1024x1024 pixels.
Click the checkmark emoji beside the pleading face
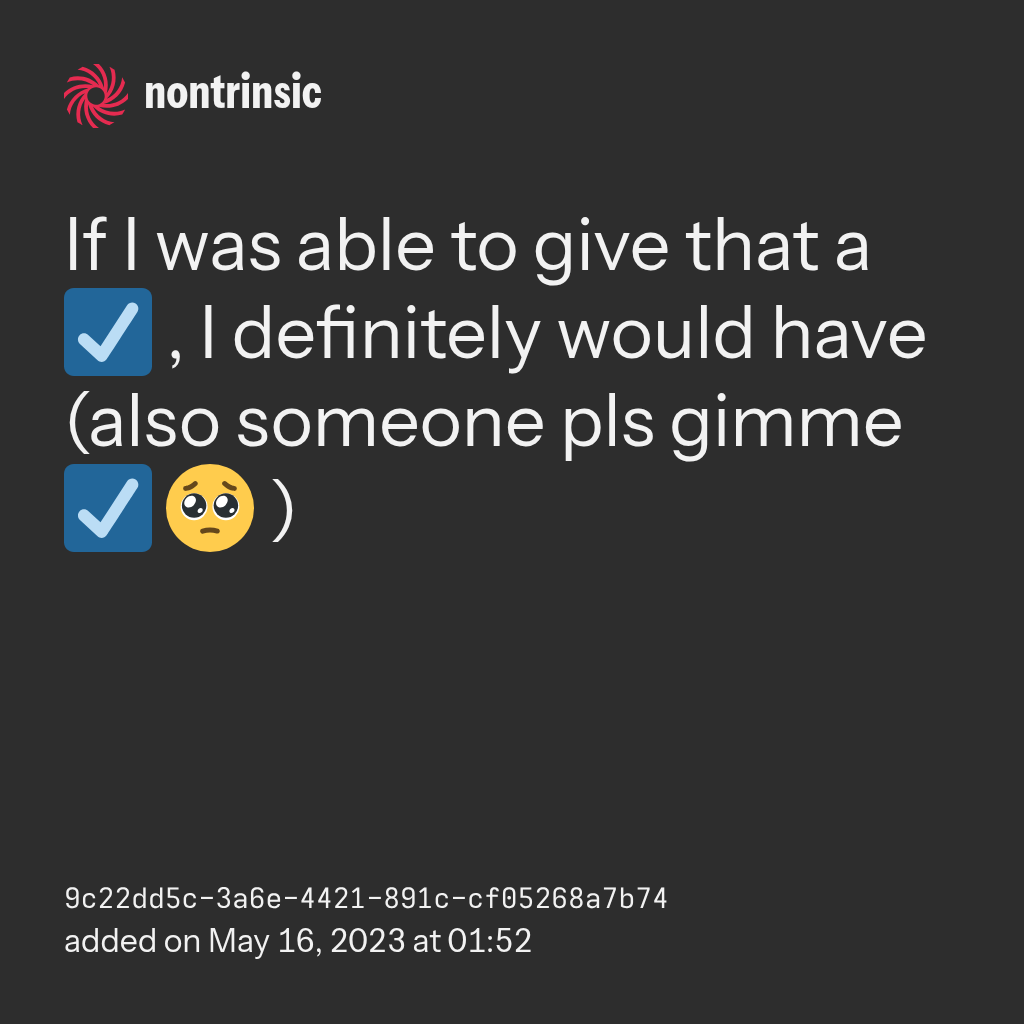[108, 508]
